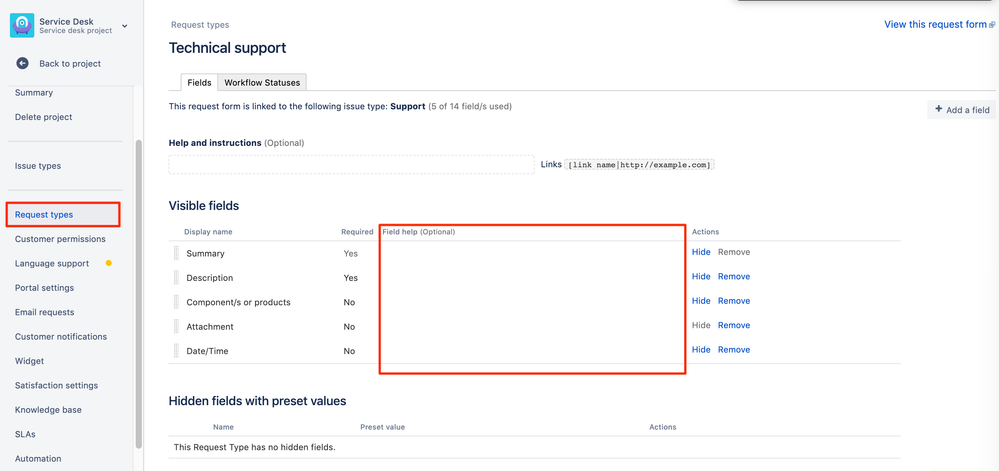Click the Back to project arrow icon

(x=23, y=63)
